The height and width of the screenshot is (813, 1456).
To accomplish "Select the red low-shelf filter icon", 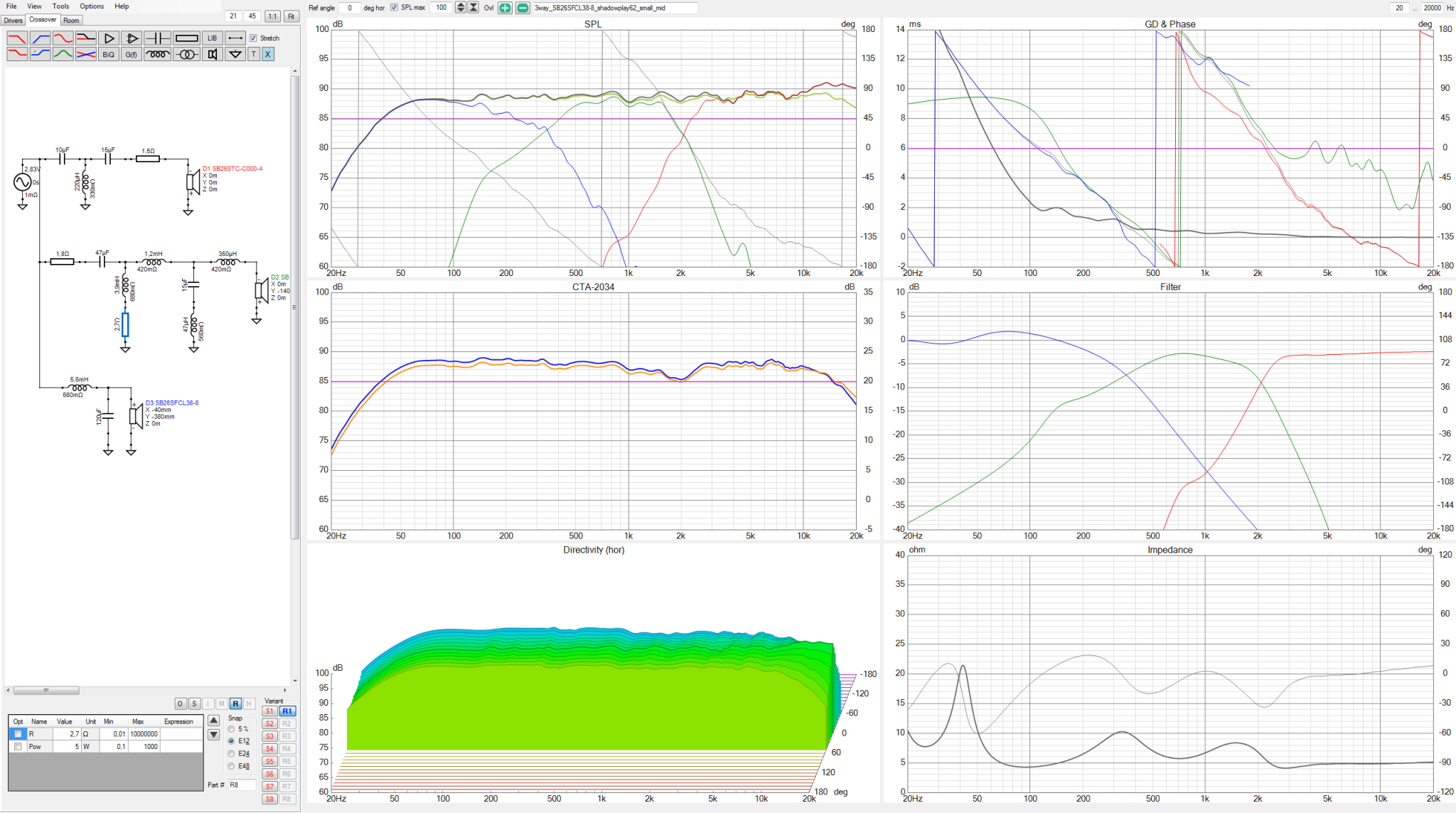I will coord(17,54).
